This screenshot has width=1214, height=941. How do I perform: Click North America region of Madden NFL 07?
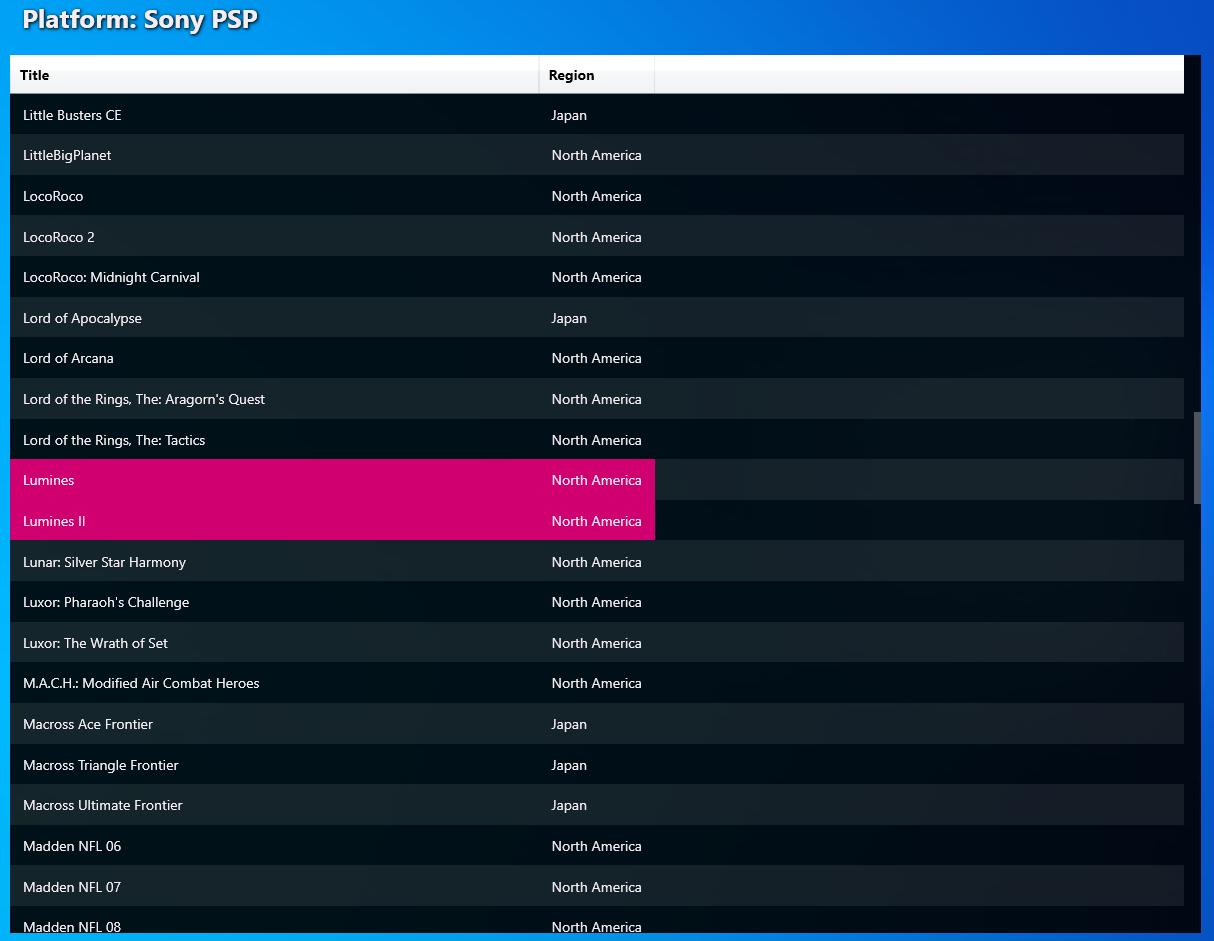[x=596, y=887]
